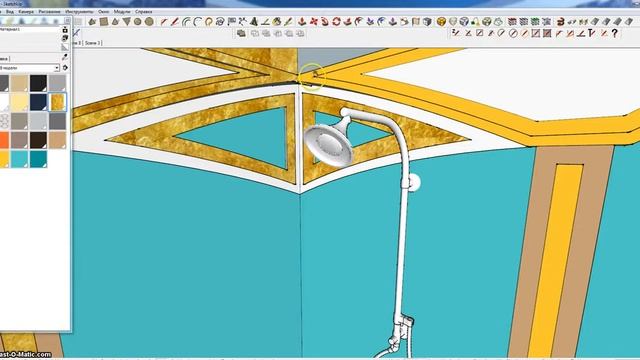
Task: Open the Рисование menu
Action: (49, 12)
